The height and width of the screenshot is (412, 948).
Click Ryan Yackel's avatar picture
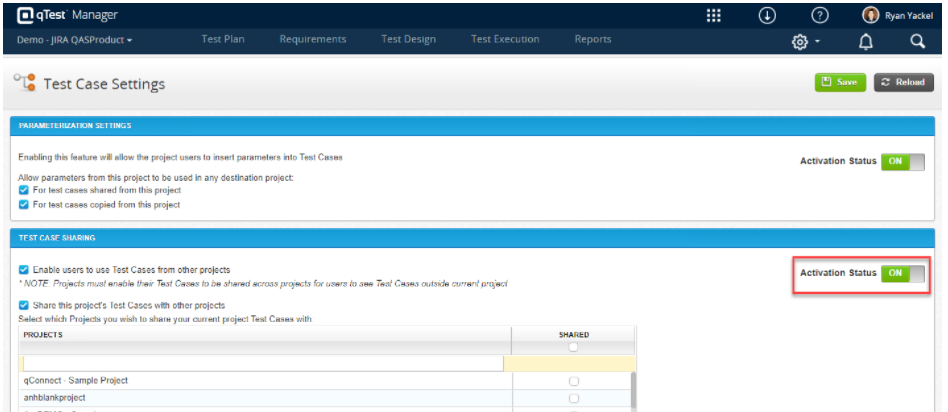(x=871, y=16)
